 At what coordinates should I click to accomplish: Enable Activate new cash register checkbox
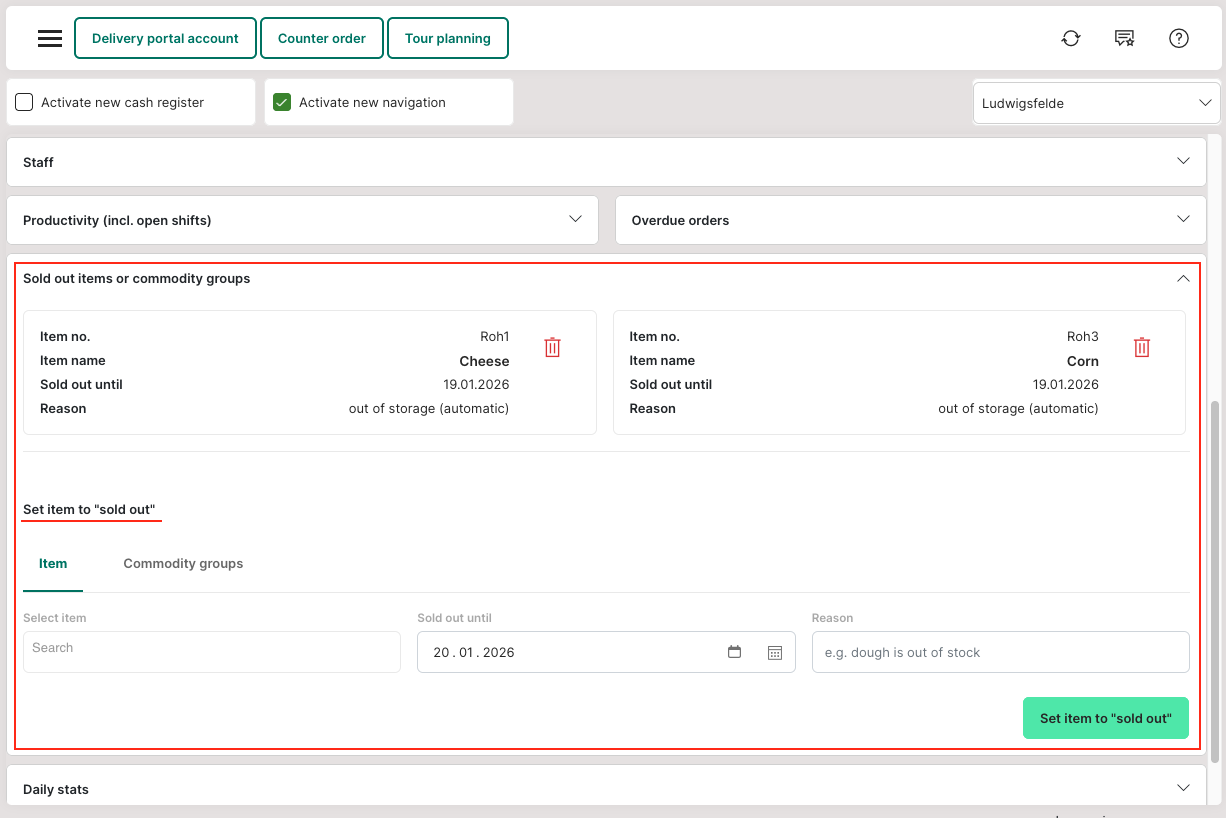tap(25, 102)
